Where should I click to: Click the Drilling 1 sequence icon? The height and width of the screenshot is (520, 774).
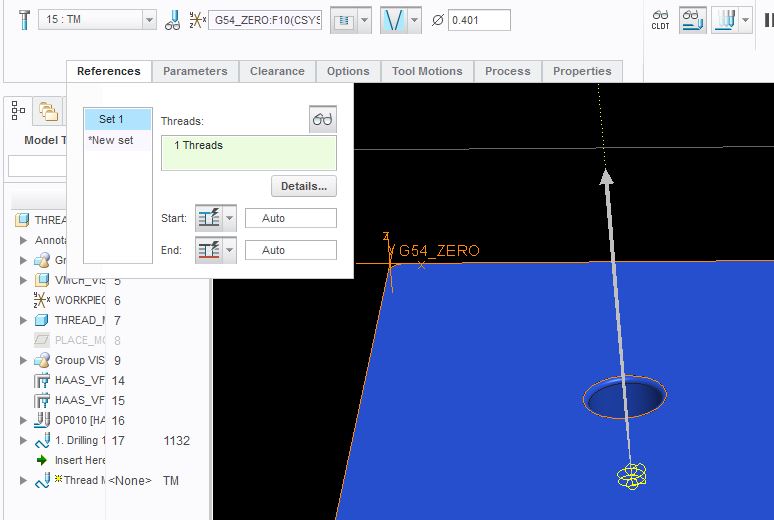(x=42, y=440)
